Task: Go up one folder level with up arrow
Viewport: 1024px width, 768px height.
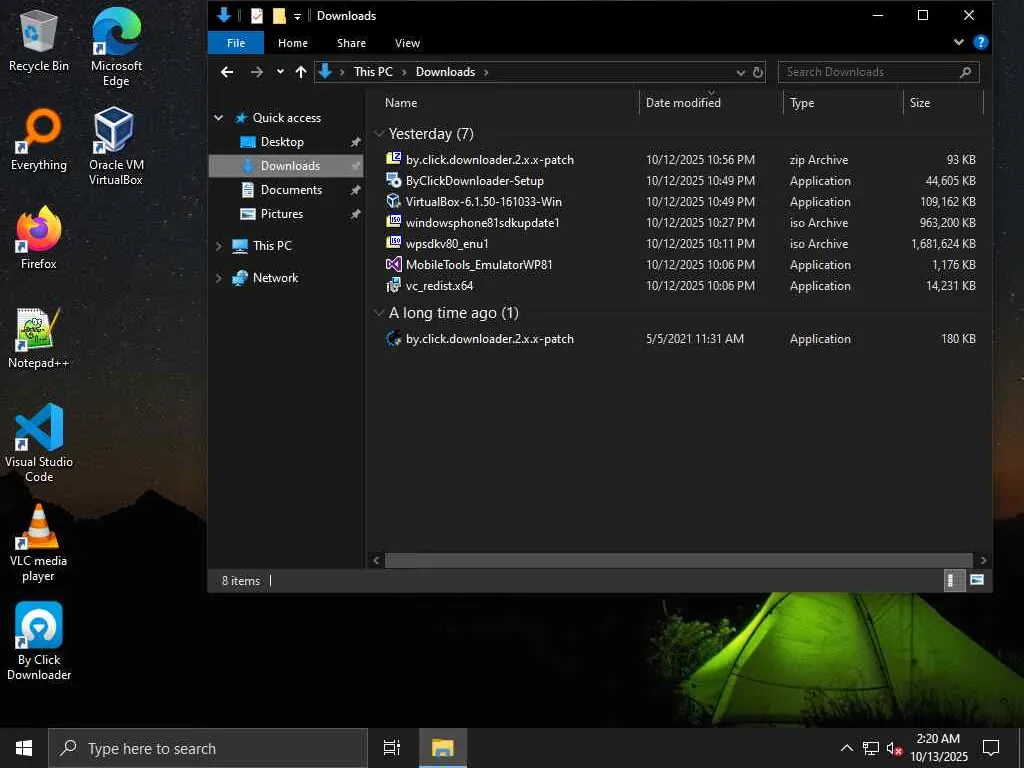Action: (x=300, y=72)
